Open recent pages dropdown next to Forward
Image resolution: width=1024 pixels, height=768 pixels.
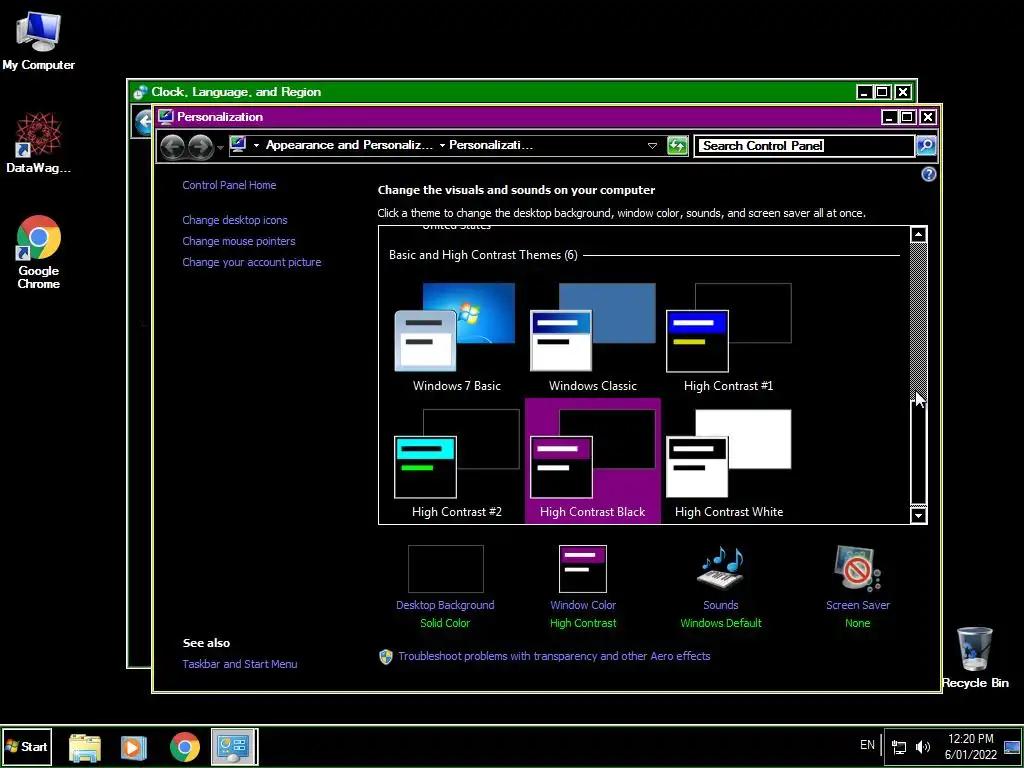[220, 148]
